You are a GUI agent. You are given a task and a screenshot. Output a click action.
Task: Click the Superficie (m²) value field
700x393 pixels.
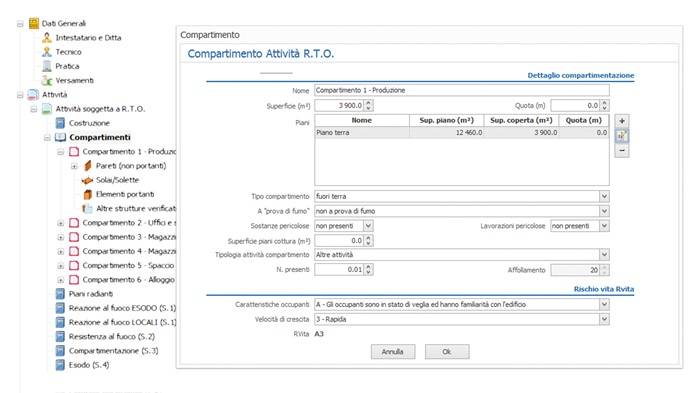(x=339, y=105)
